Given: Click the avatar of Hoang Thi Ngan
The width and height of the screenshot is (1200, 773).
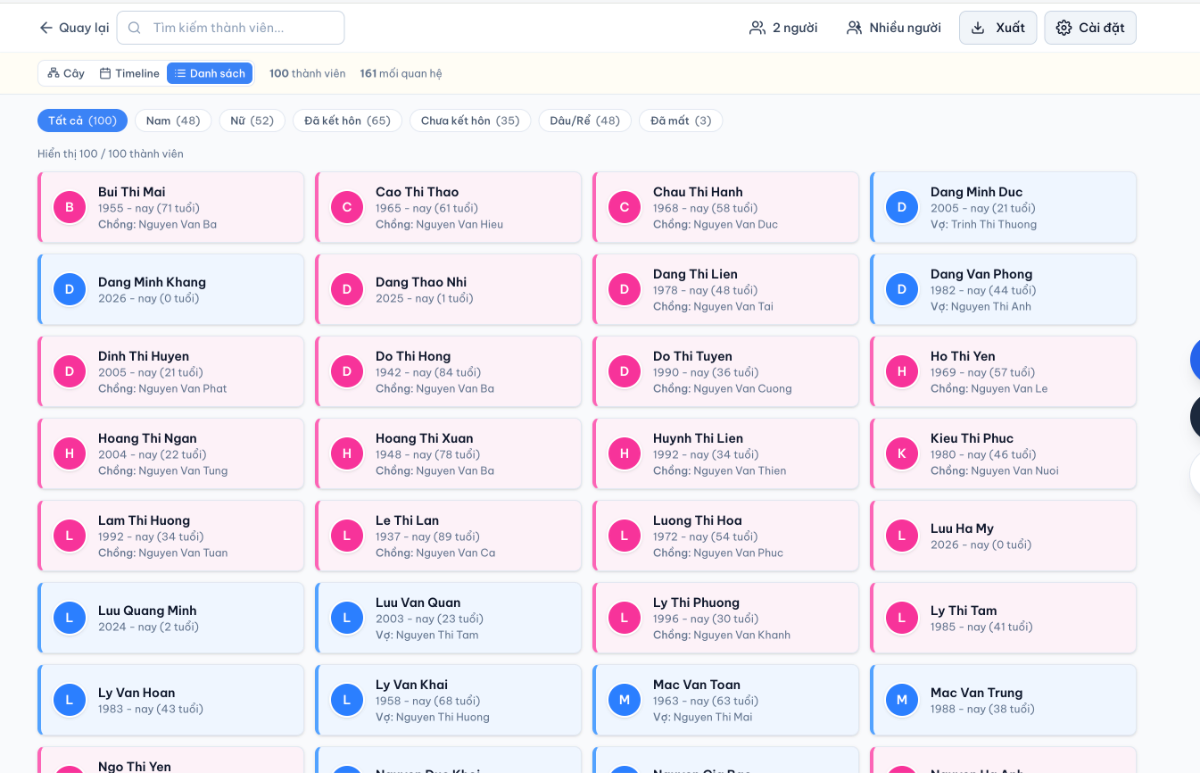Looking at the screenshot, I should (x=69, y=453).
